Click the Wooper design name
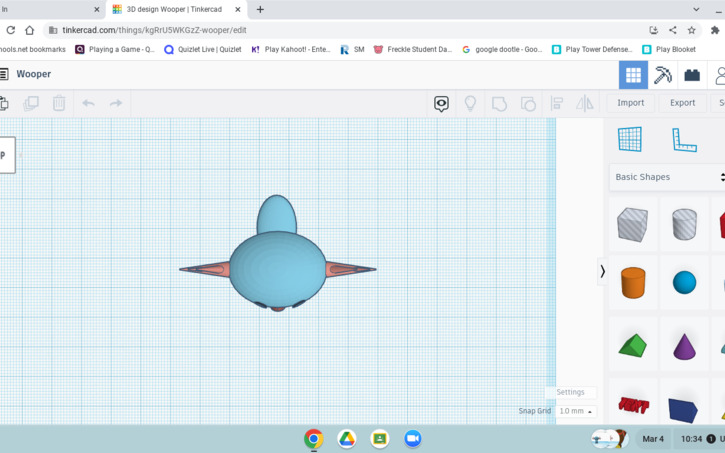Viewport: 725px width, 453px height. point(33,74)
